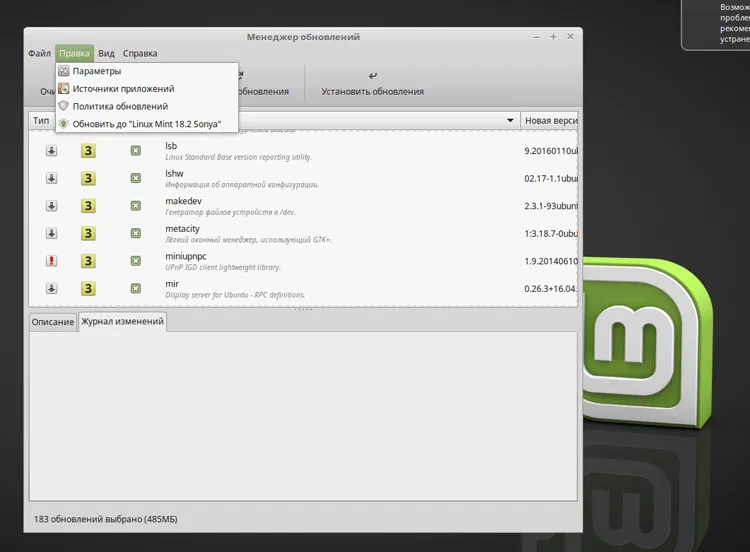The height and width of the screenshot is (552, 750).
Task: Maximize the Менеджер обновлений window
Action: coord(553,37)
